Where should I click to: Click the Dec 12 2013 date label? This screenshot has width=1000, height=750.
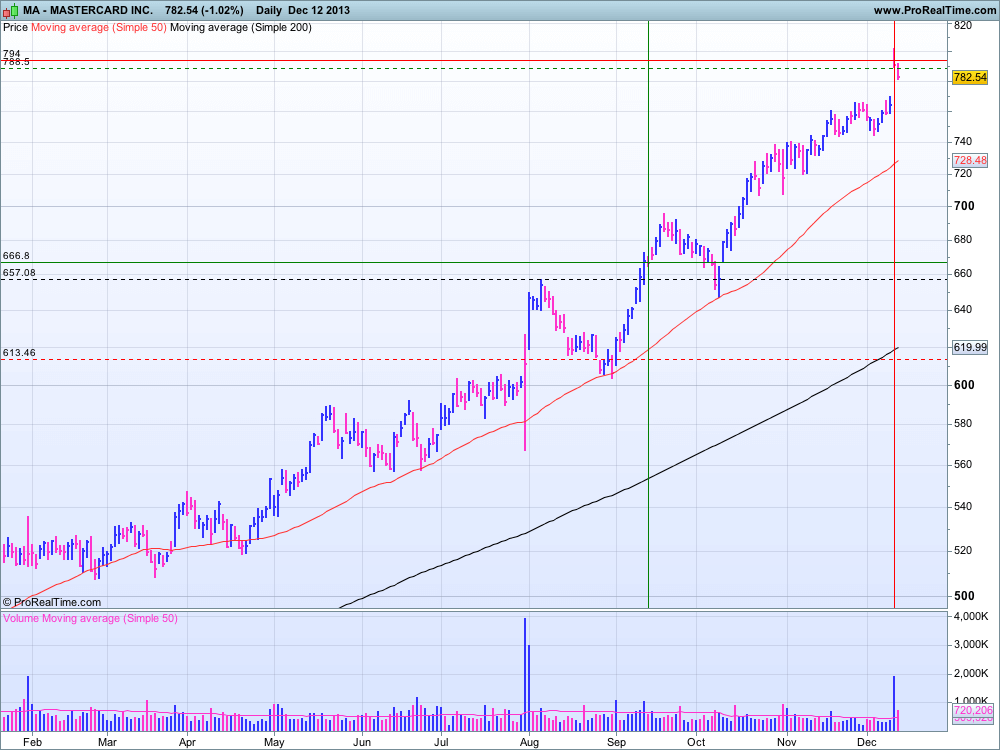319,10
